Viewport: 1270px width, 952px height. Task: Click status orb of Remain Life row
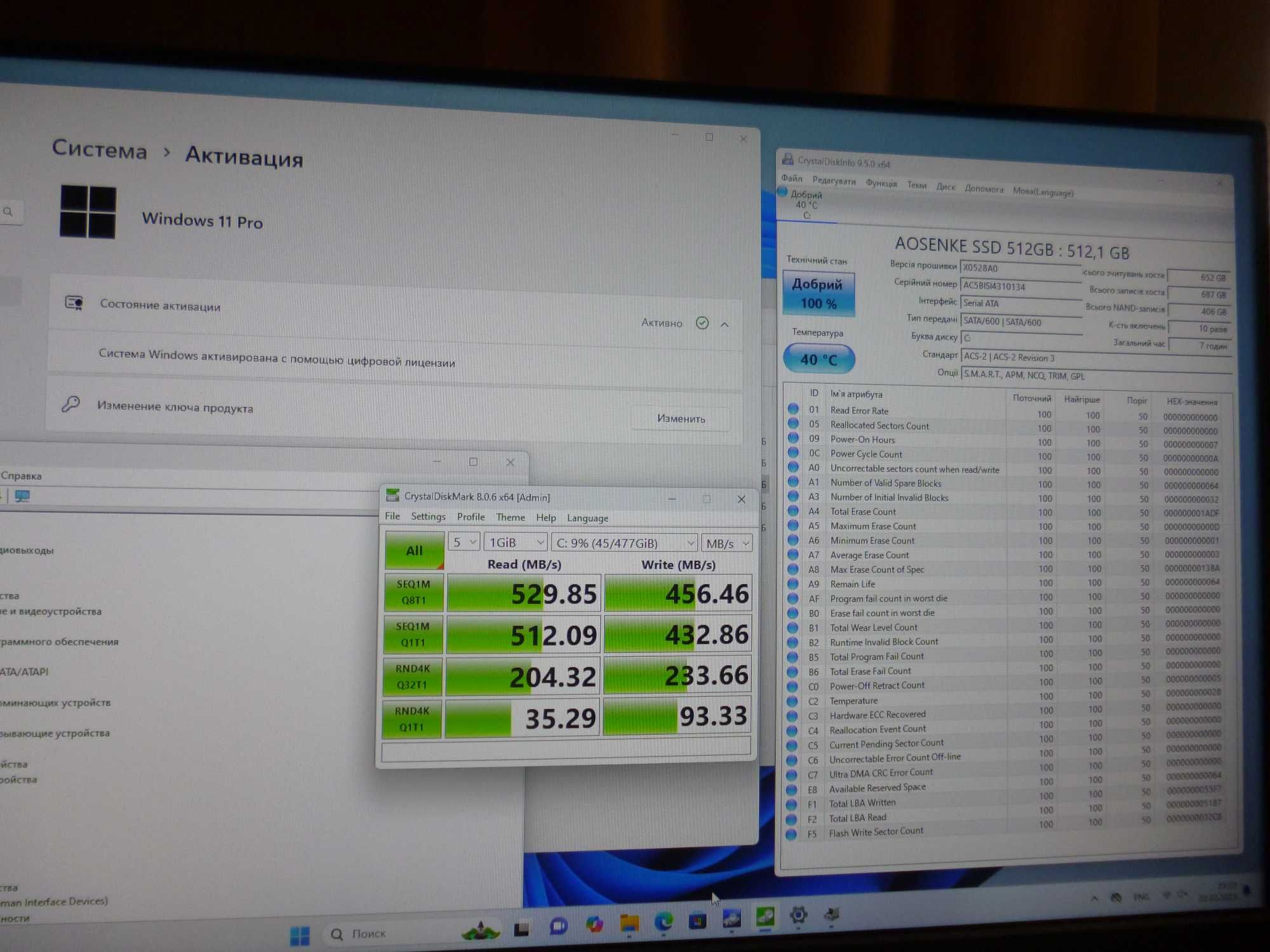pos(792,583)
